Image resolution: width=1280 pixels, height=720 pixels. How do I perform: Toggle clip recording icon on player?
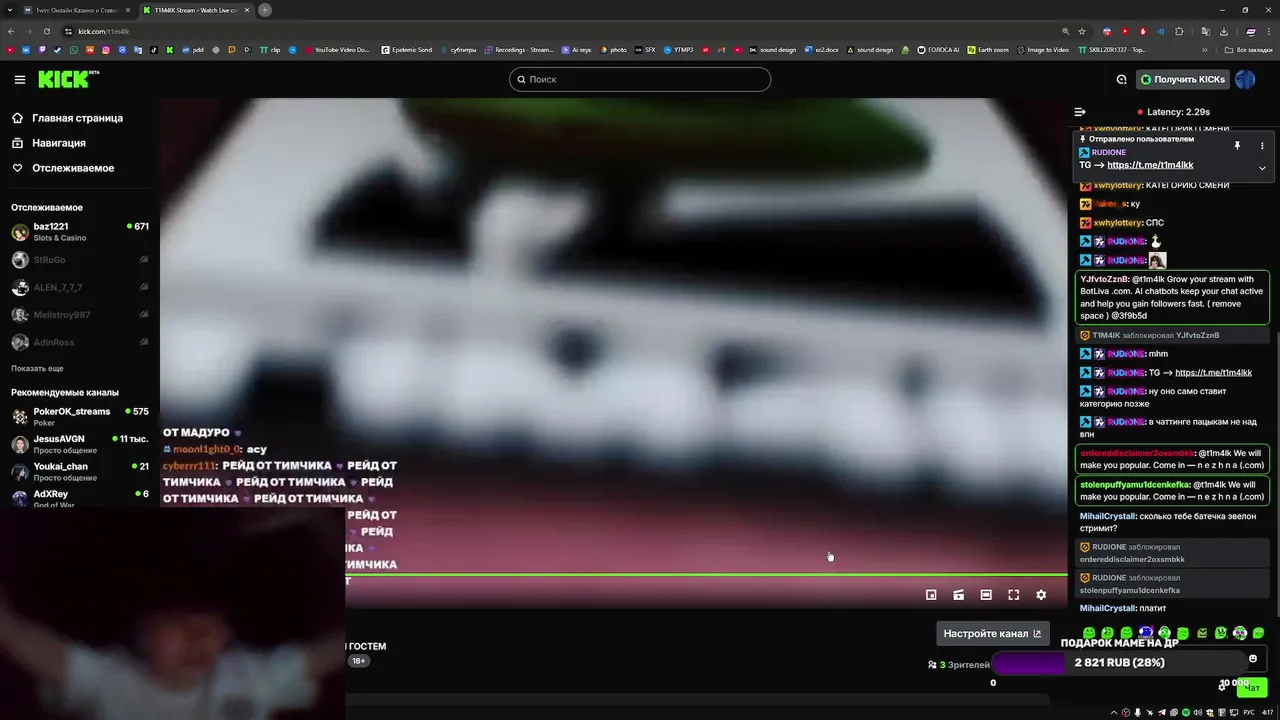point(958,595)
